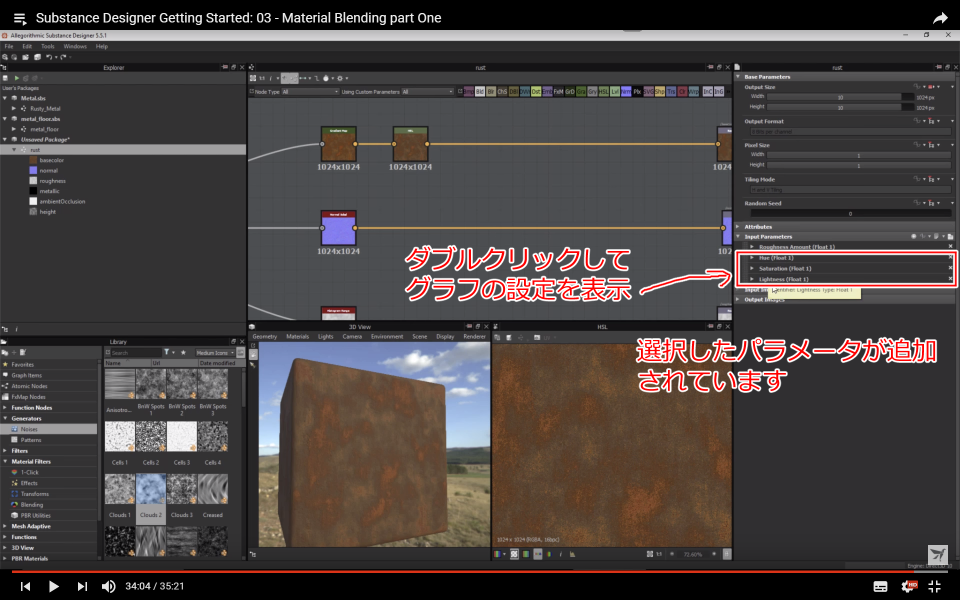Open the Library filter funnel icon
Image resolution: width=960 pixels, height=600 pixels.
tap(167, 353)
